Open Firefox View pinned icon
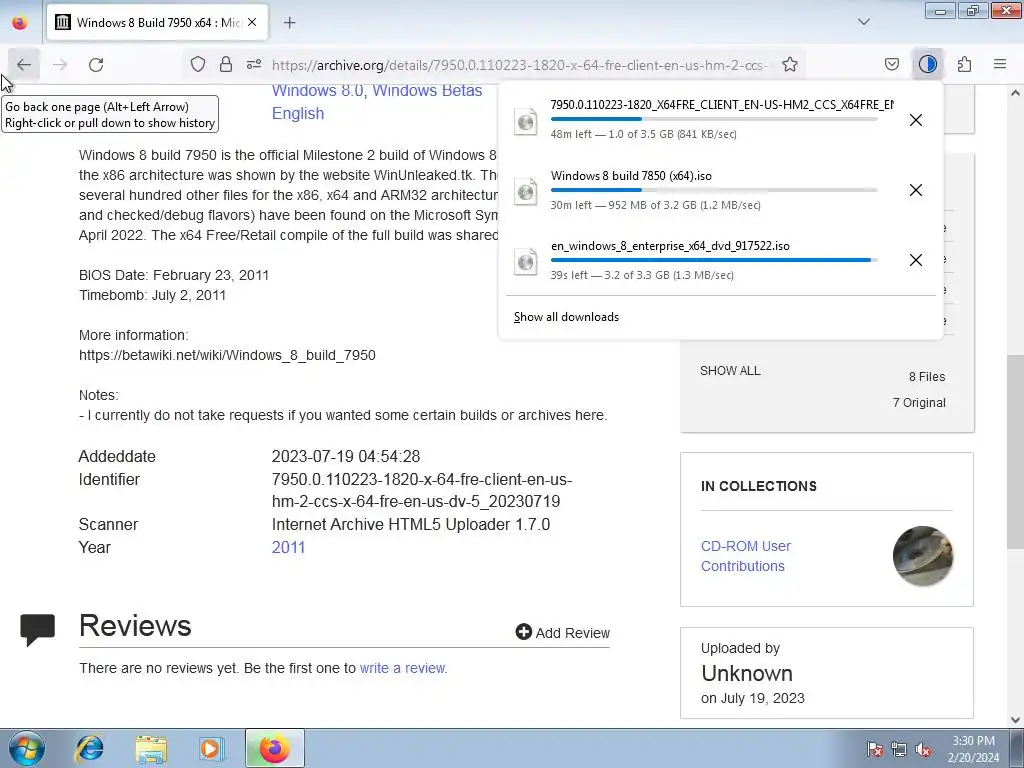Image resolution: width=1024 pixels, height=768 pixels. 20,22
